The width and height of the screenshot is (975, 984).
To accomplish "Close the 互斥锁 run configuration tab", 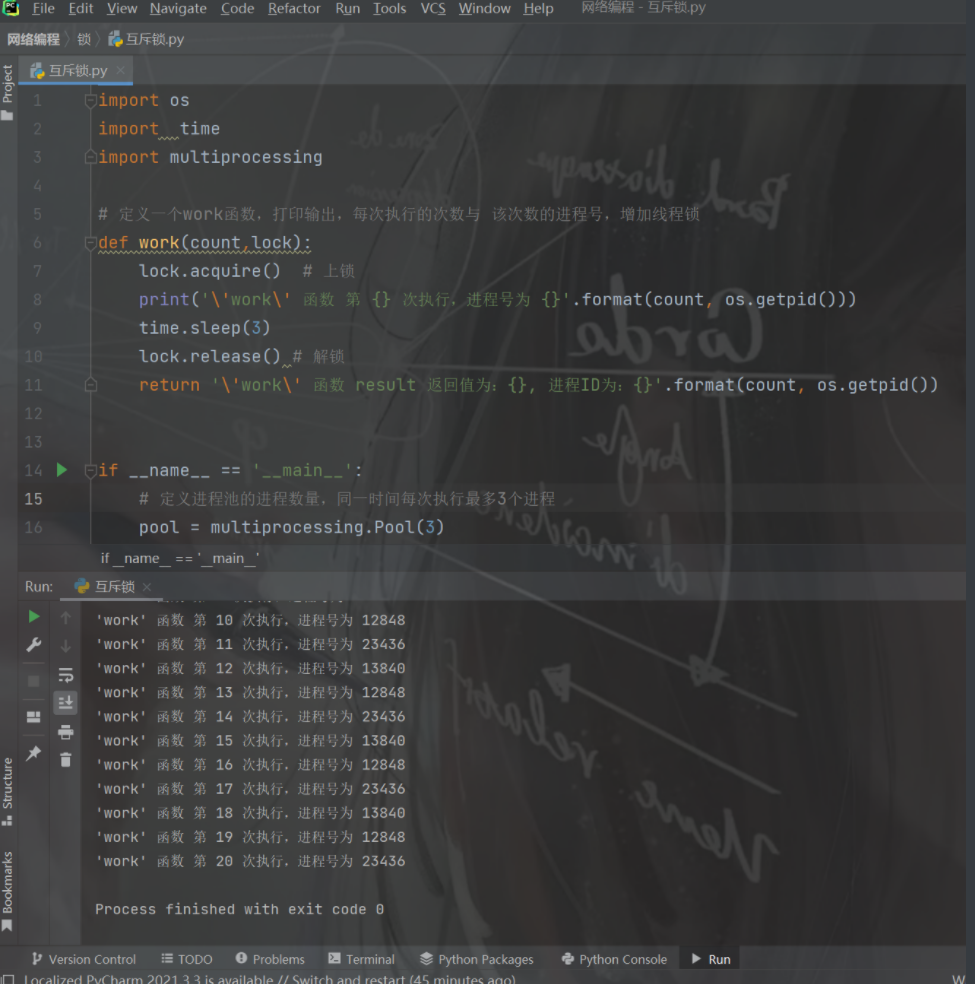I will (147, 587).
